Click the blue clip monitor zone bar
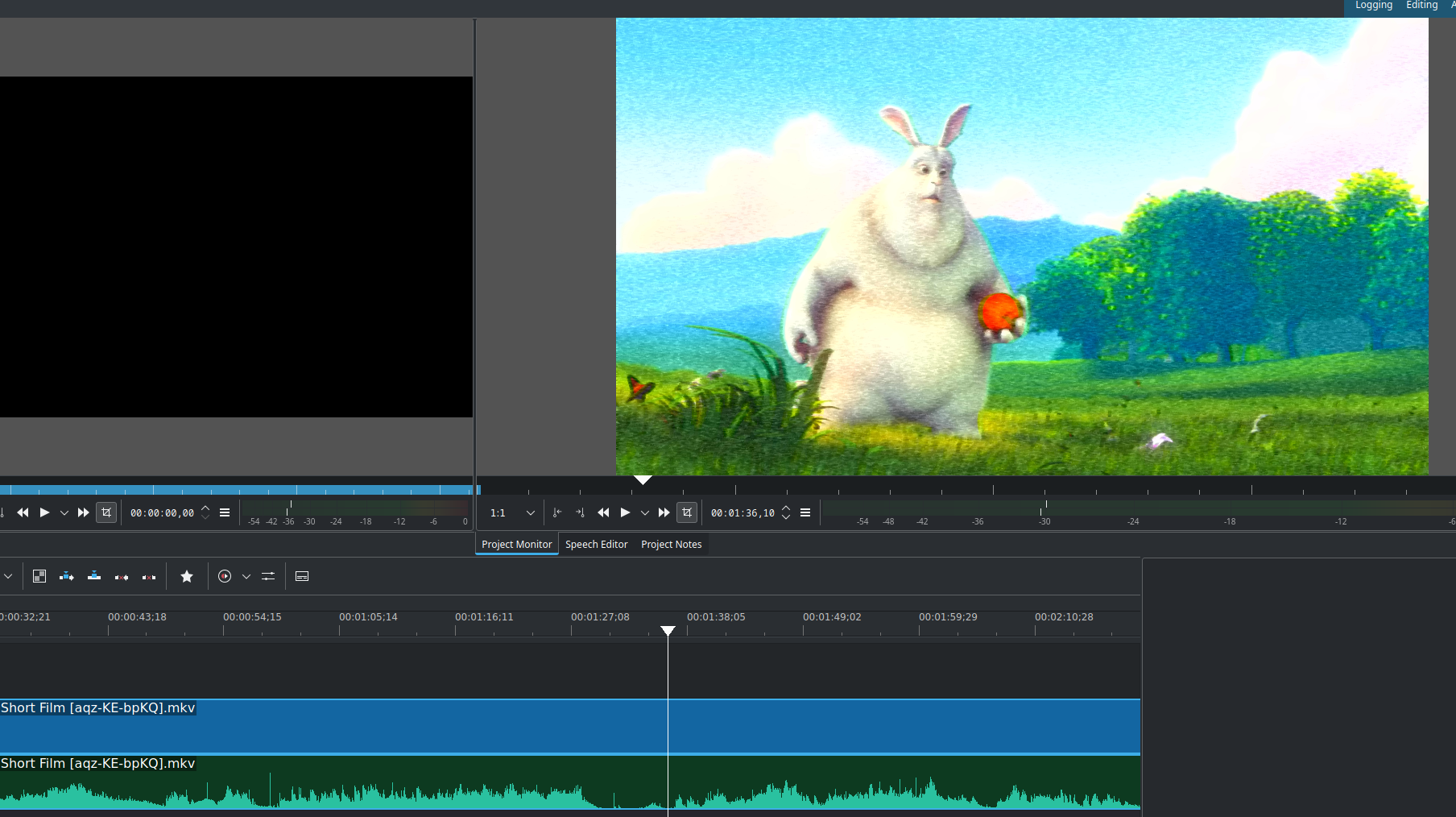This screenshot has height=817, width=1456. point(238,489)
